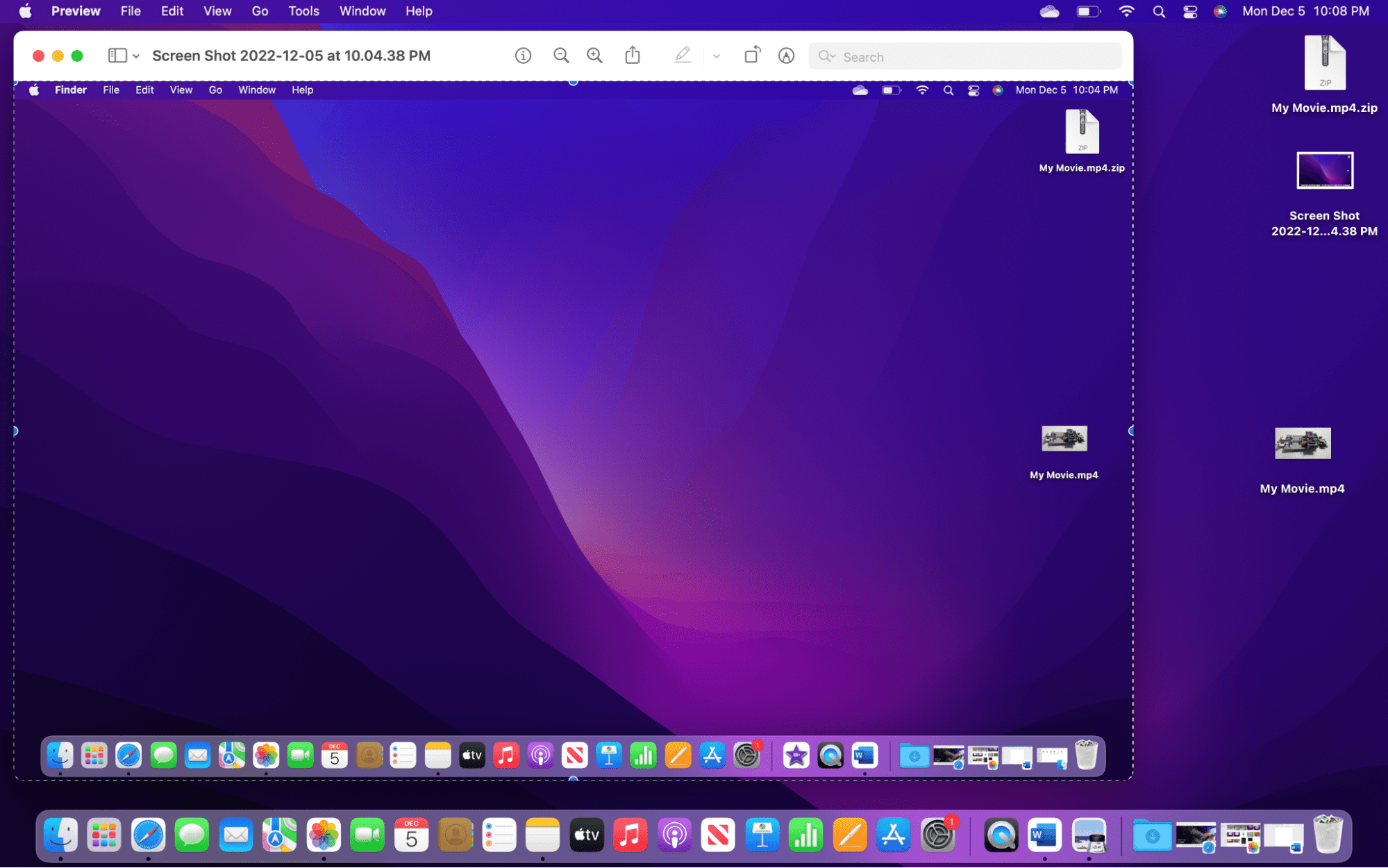
Task: Open Control Center in the top menu bar
Action: [x=1190, y=11]
